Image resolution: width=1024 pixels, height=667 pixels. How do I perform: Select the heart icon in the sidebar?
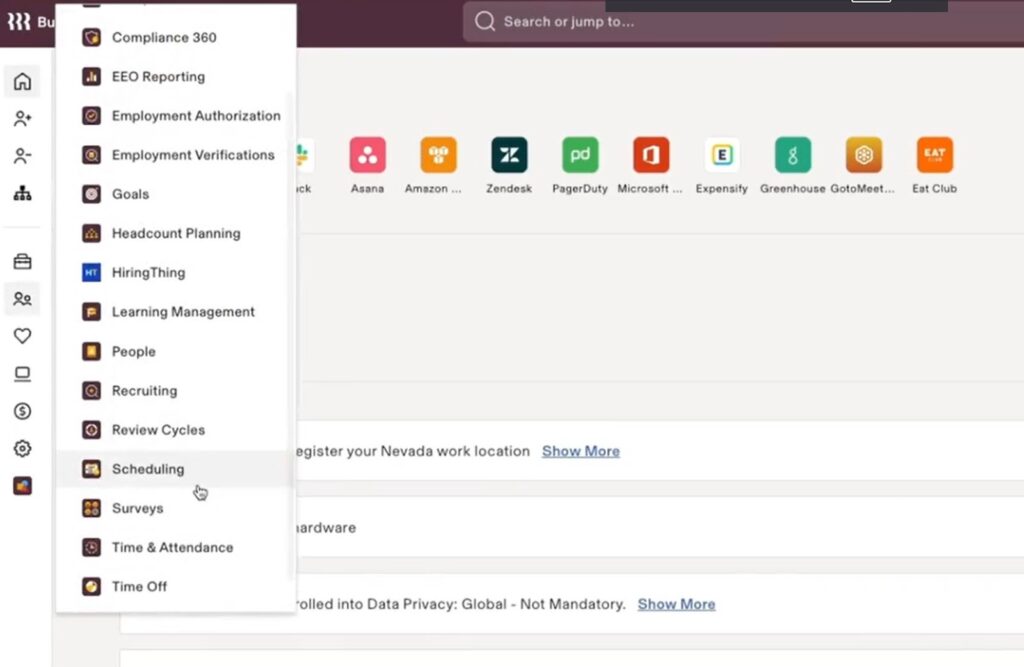22,336
